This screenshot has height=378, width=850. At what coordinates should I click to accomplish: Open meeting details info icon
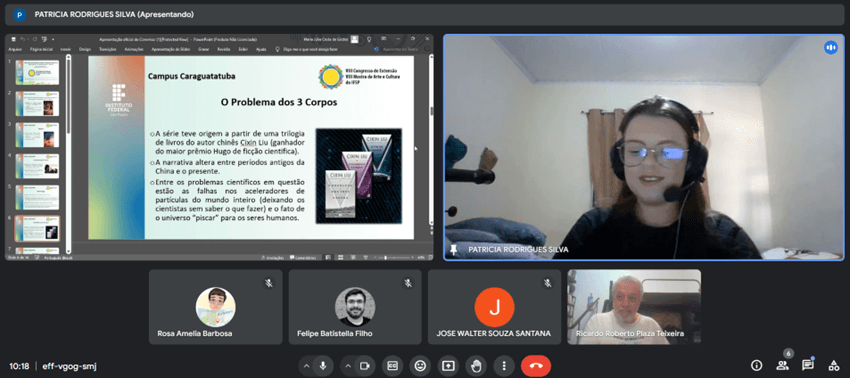pyautogui.click(x=756, y=365)
